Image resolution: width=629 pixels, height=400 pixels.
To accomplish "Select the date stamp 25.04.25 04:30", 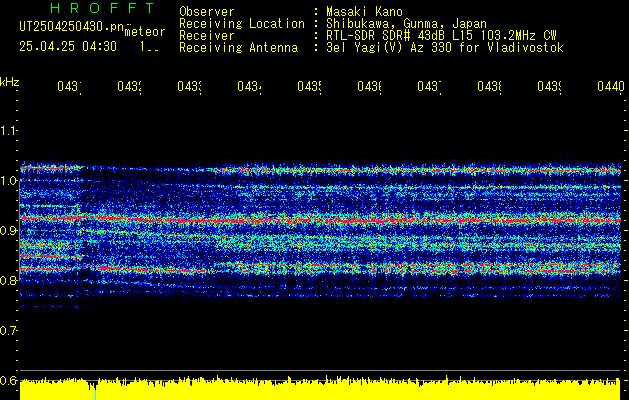I will pyautogui.click(x=68, y=47).
